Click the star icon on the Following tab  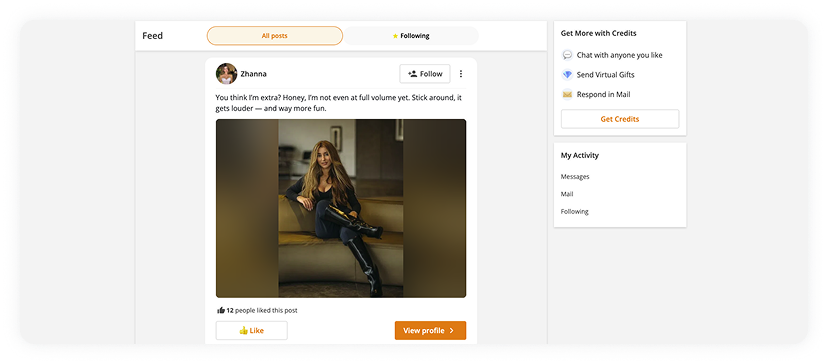[395, 36]
